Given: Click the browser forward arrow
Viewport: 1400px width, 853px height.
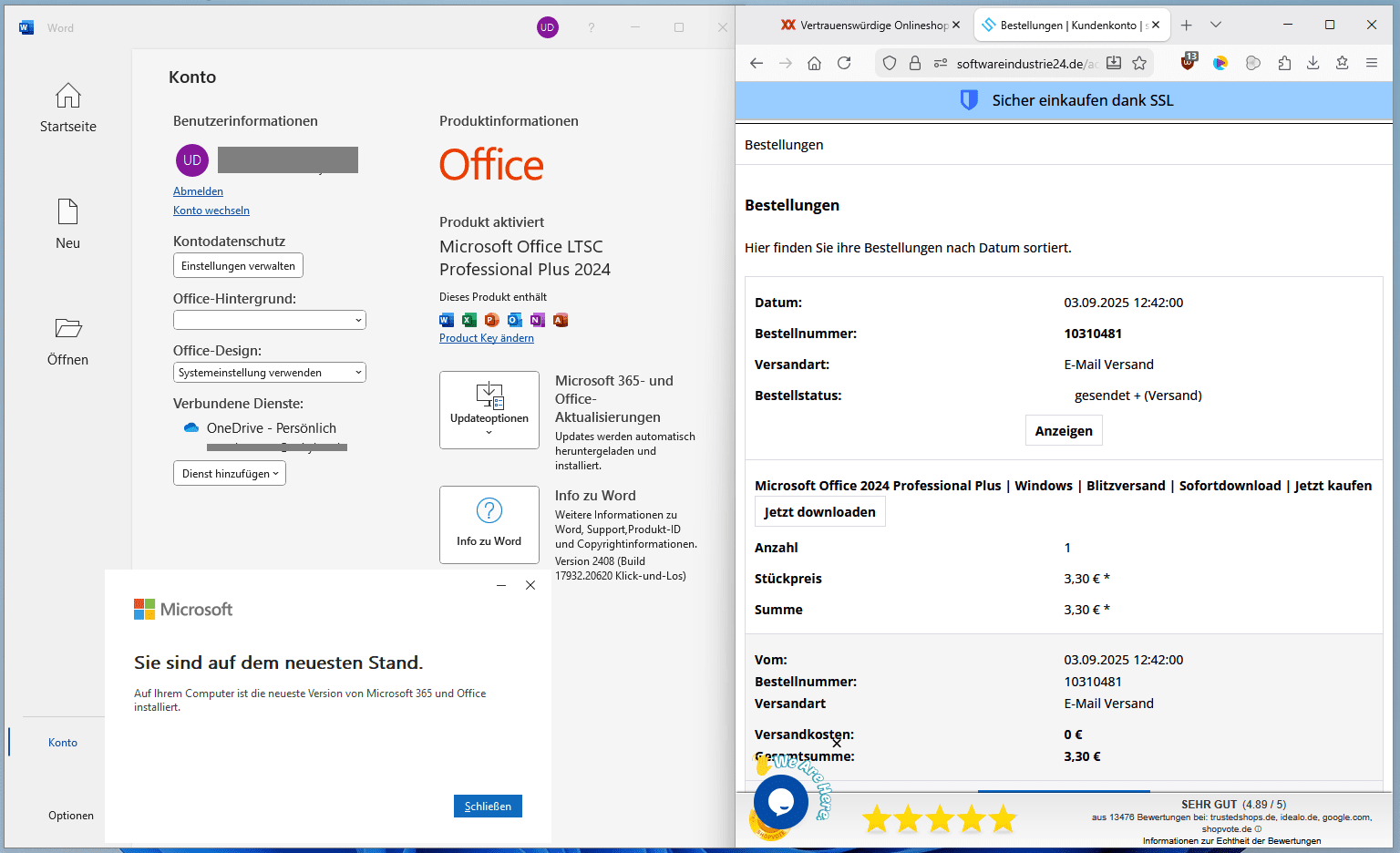Looking at the screenshot, I should (786, 63).
